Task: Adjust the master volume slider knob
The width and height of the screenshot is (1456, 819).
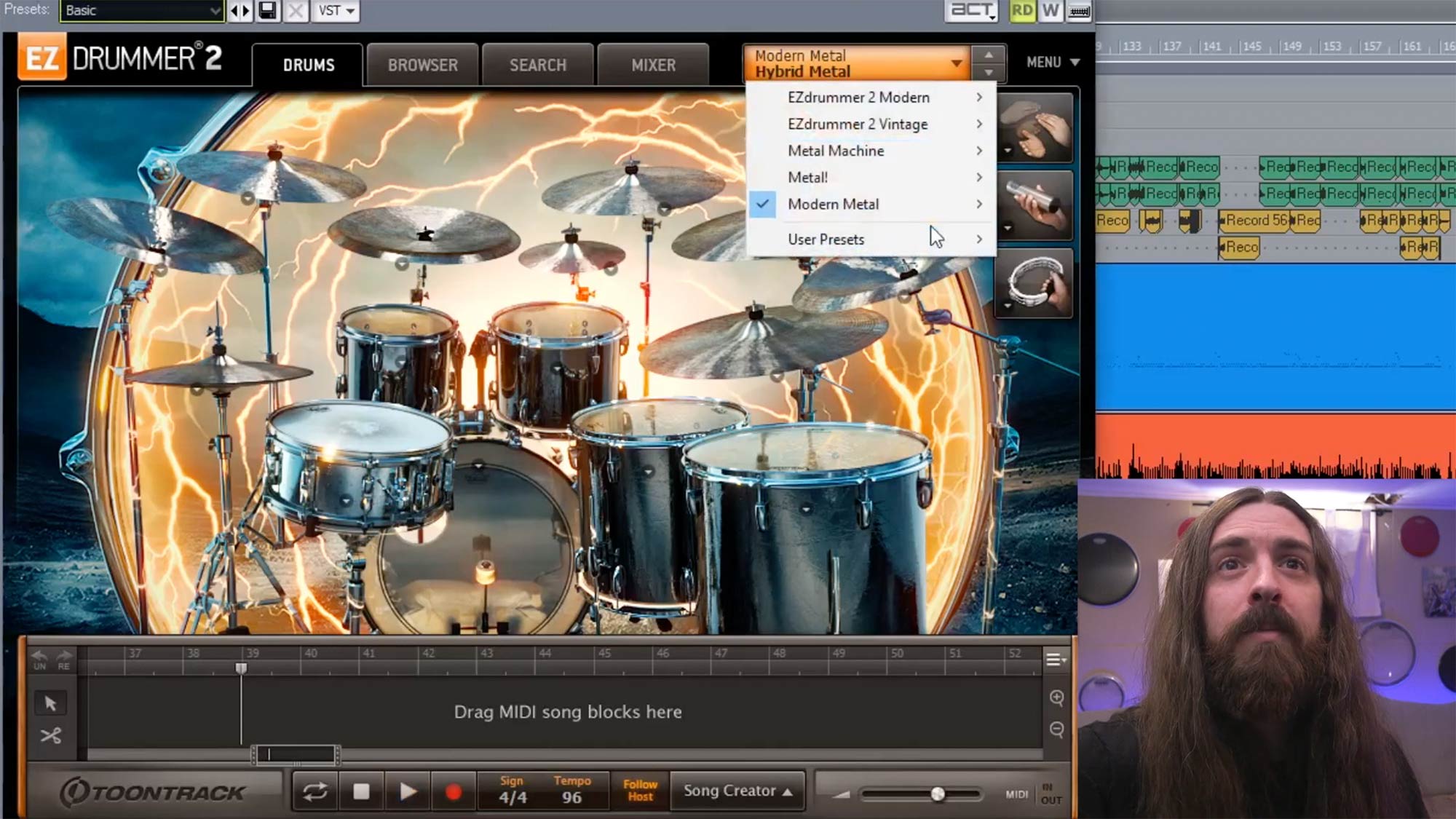Action: tap(938, 794)
